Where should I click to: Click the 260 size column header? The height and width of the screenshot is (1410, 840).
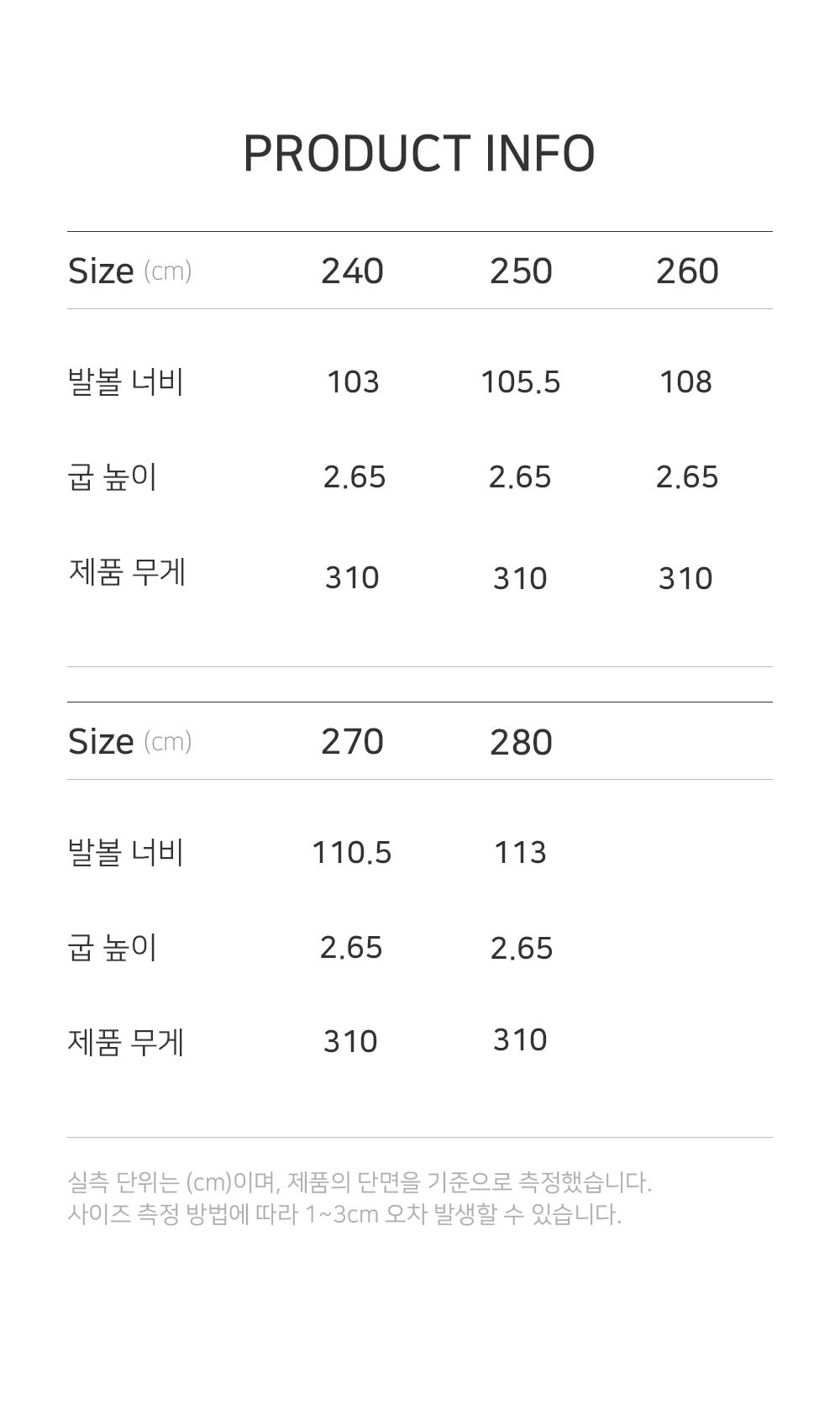tap(687, 271)
